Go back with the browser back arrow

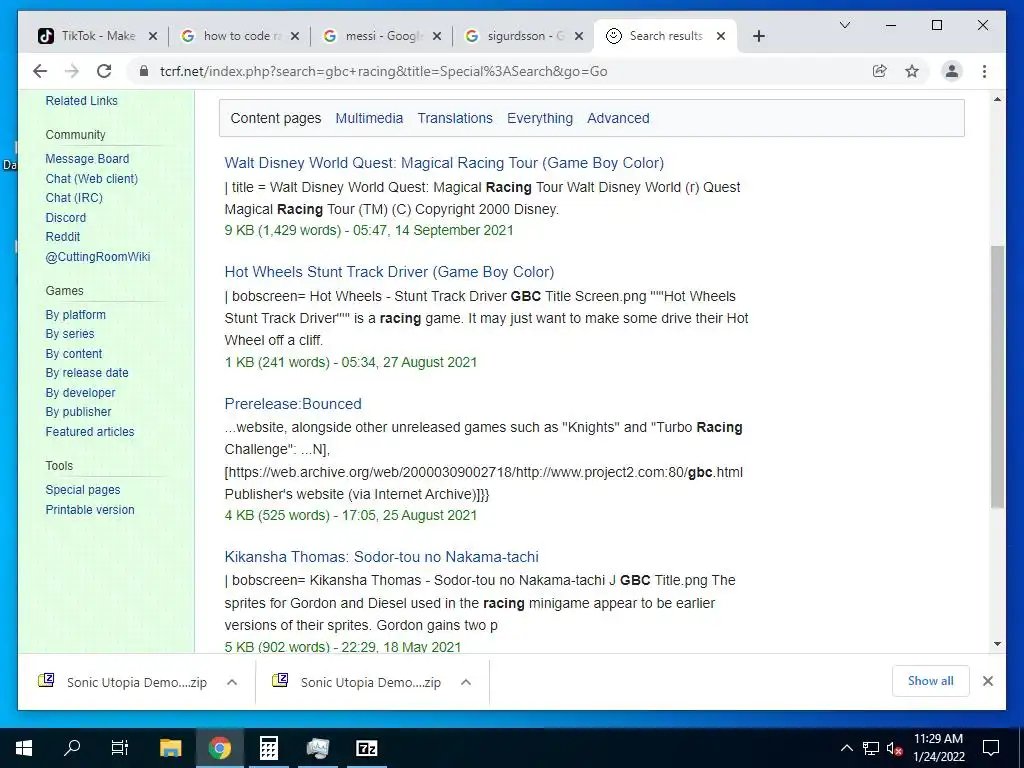tap(40, 71)
